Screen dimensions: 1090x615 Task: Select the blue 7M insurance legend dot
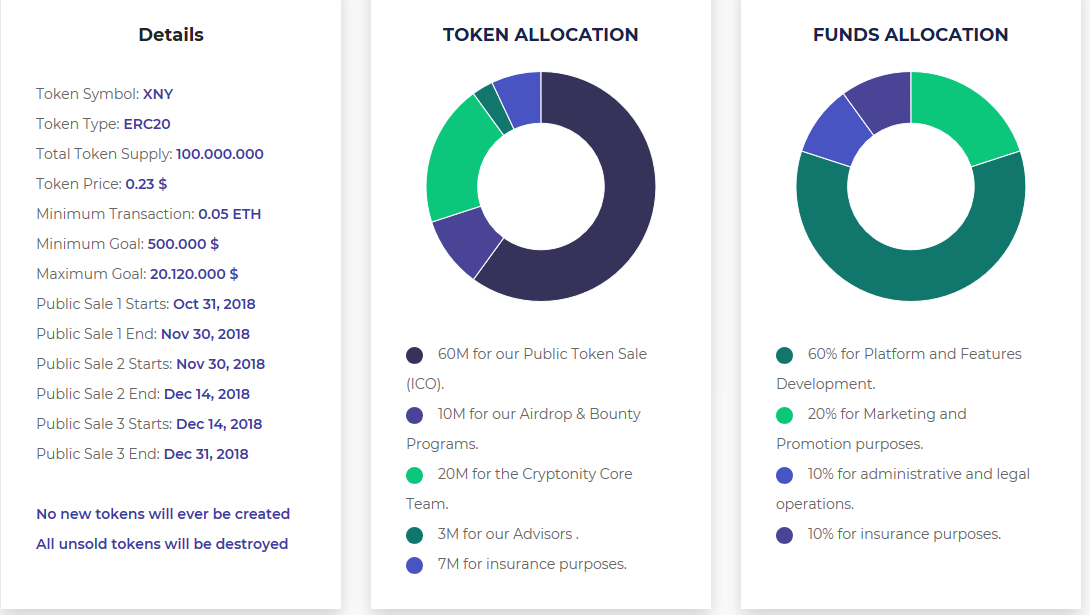pyautogui.click(x=415, y=565)
